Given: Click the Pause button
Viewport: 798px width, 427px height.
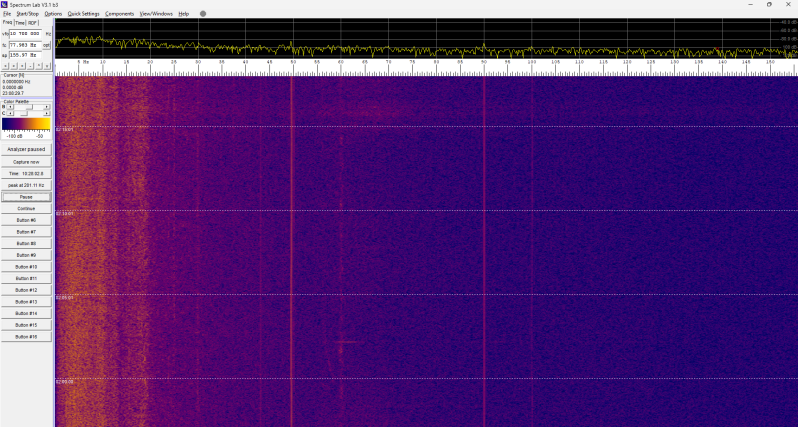Looking at the screenshot, I should (x=26, y=197).
